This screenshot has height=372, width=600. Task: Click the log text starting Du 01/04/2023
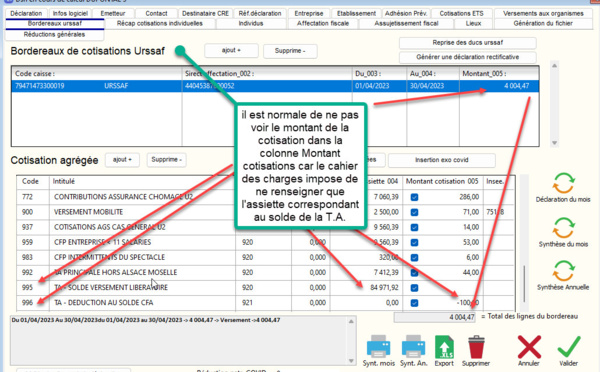click(145, 320)
